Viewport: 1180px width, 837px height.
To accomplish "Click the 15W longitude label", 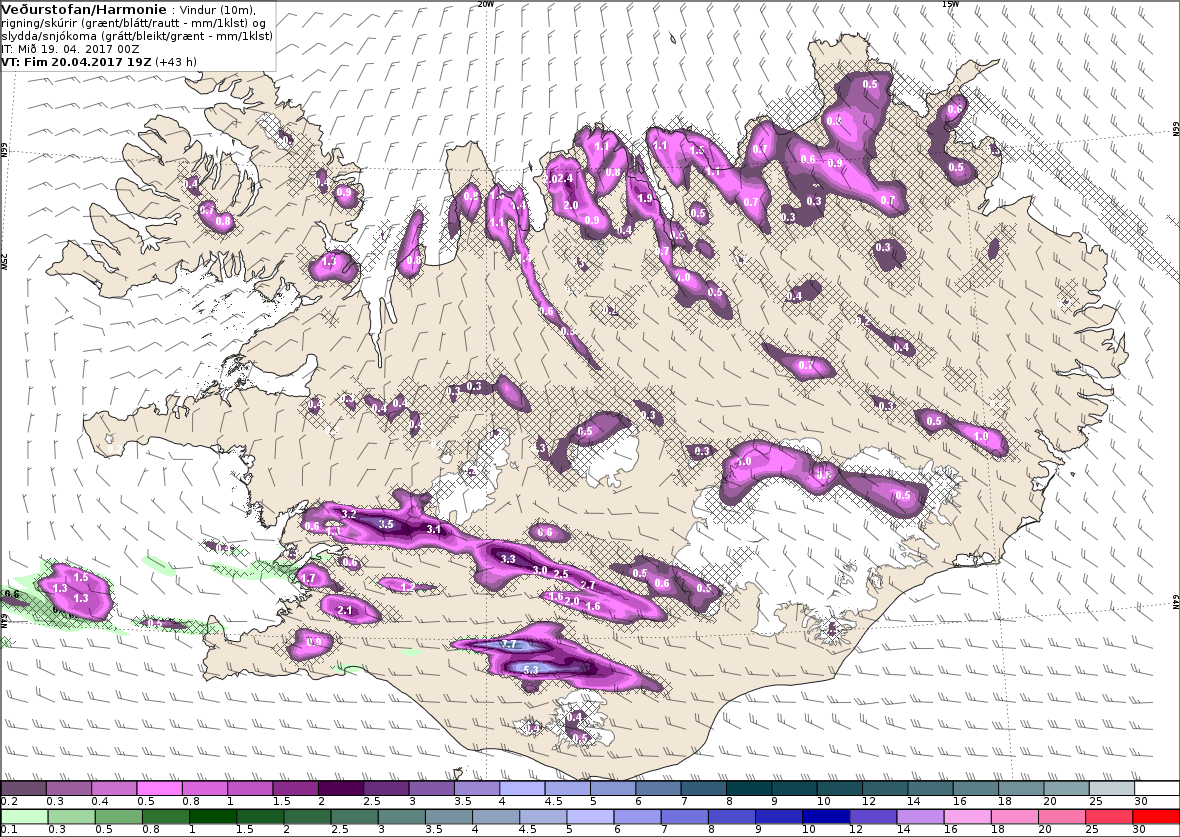I will click(x=950, y=4).
